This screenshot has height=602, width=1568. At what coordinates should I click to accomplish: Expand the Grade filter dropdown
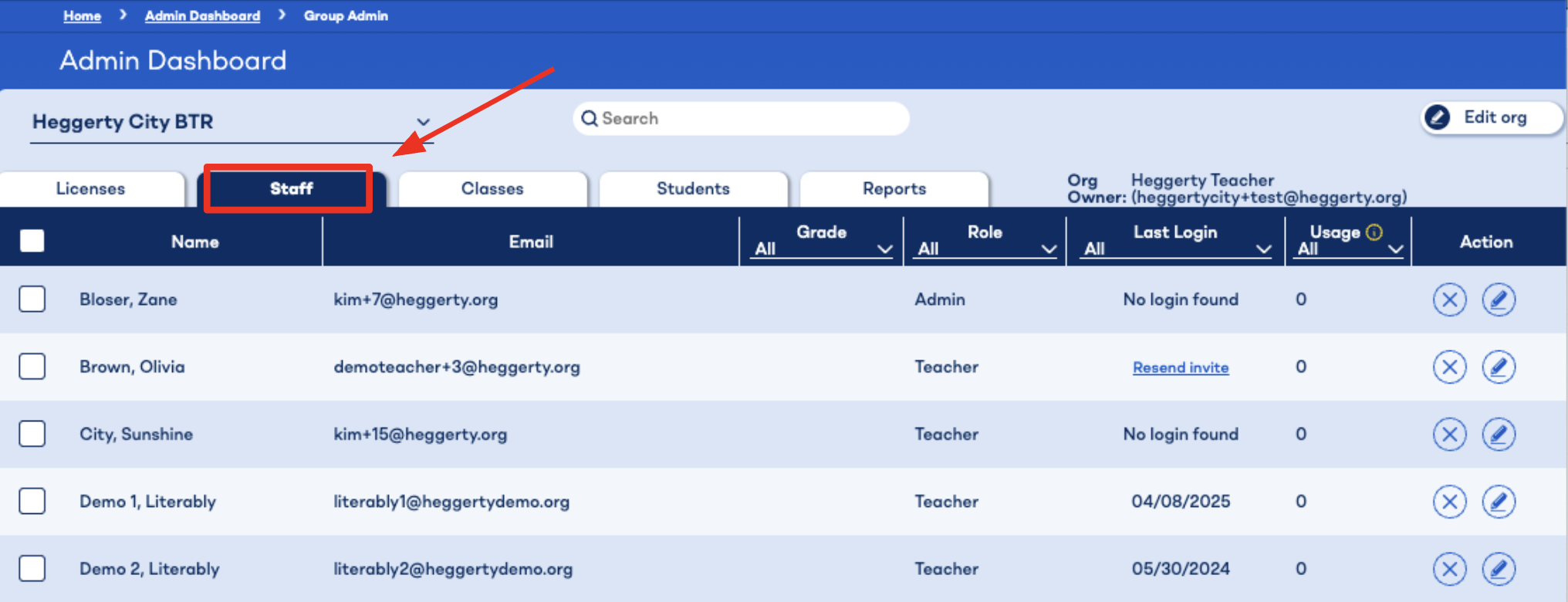(x=823, y=249)
